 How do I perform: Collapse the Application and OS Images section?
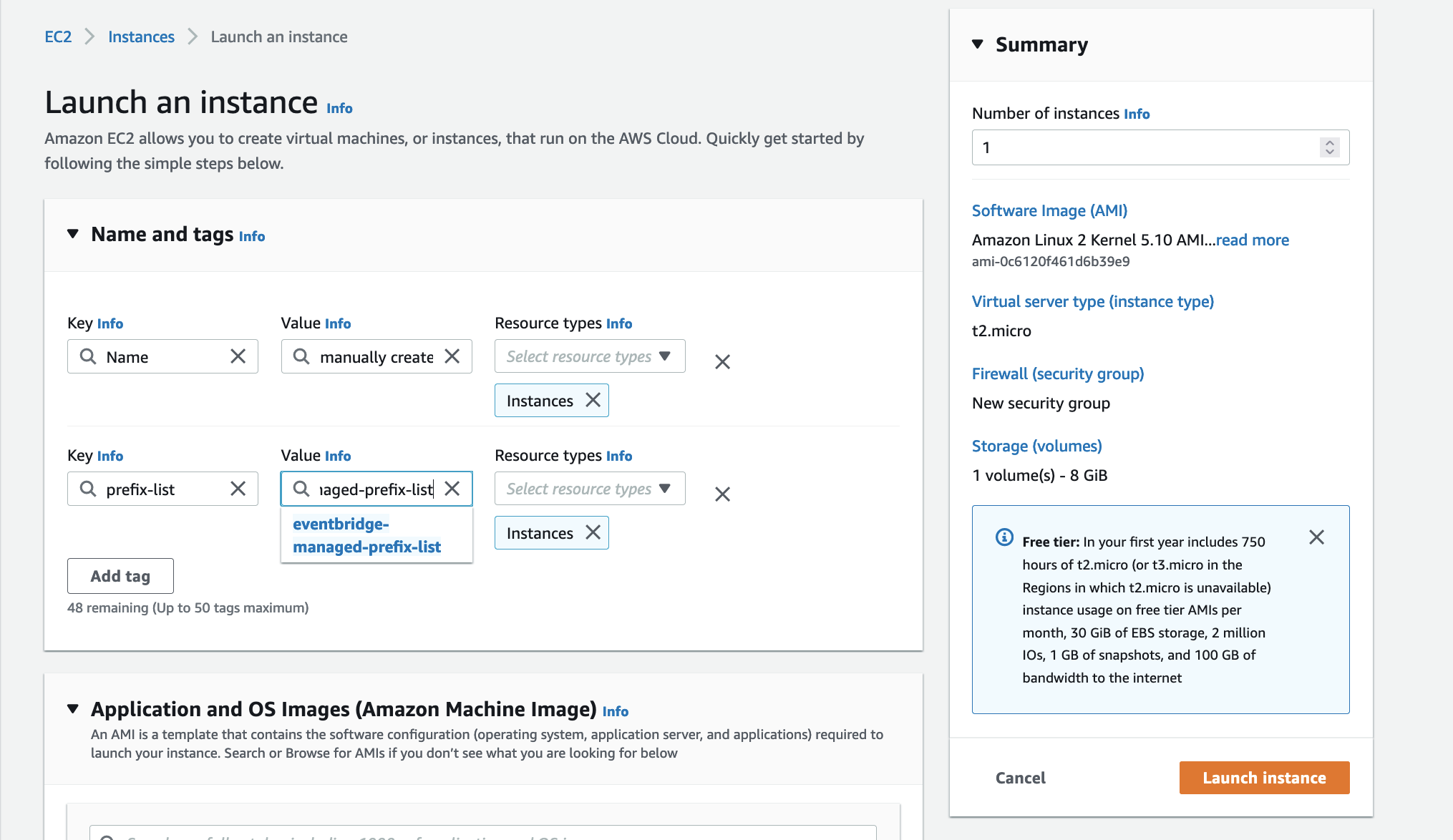click(x=72, y=709)
